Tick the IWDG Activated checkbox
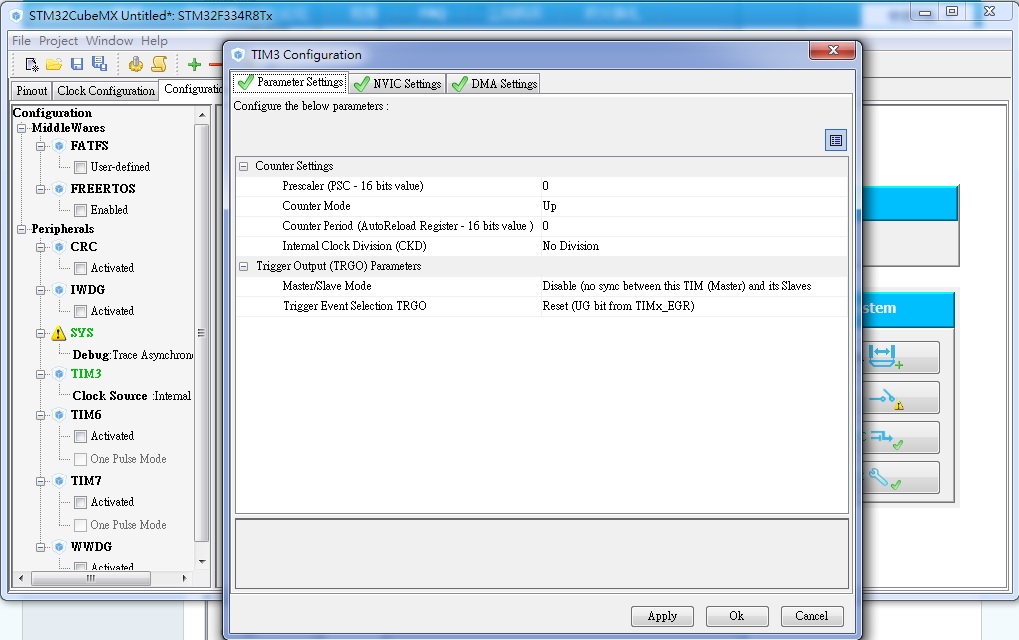The height and width of the screenshot is (640, 1019). pos(81,311)
